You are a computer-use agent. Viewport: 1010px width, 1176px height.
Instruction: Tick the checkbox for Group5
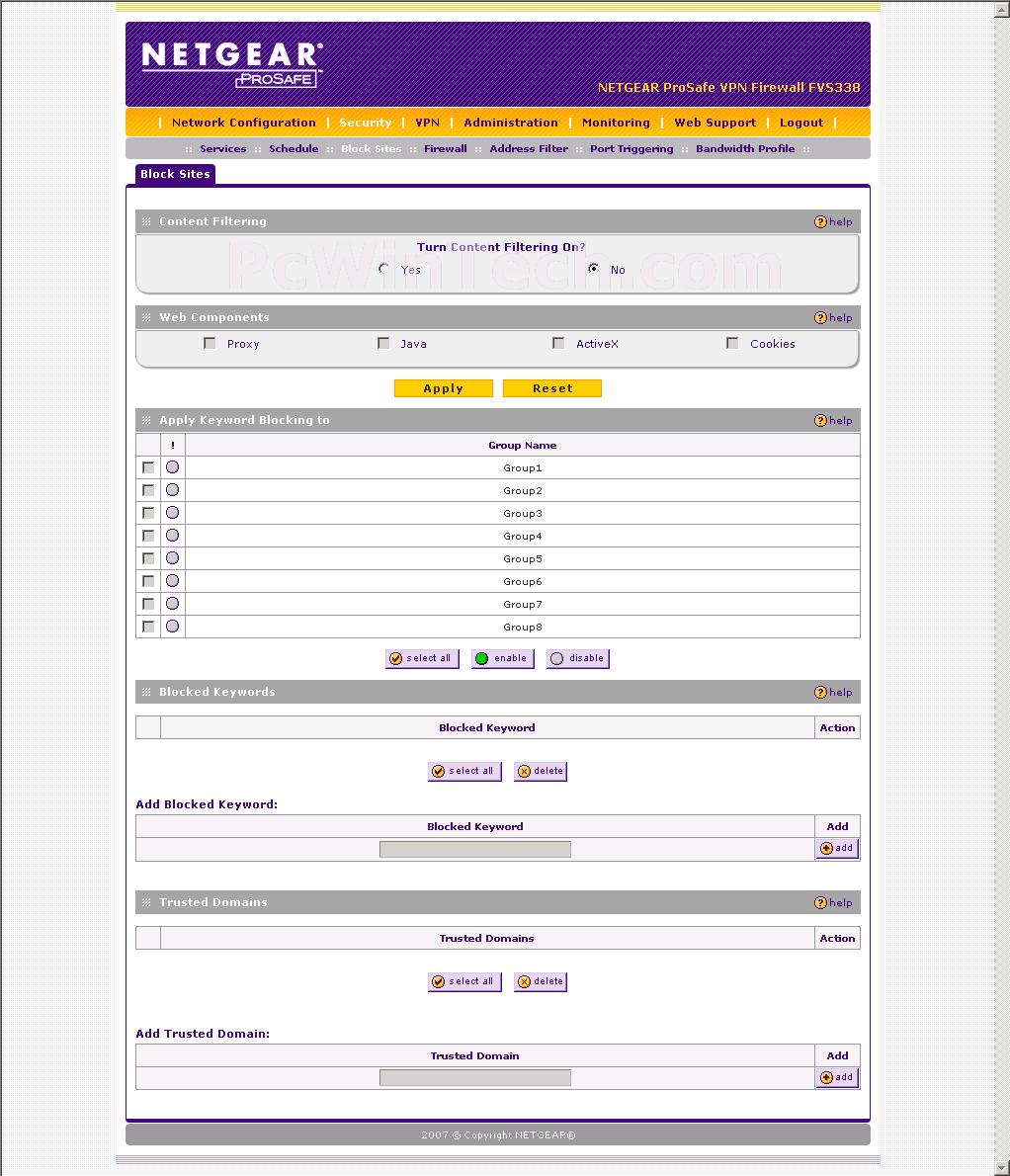click(x=148, y=558)
